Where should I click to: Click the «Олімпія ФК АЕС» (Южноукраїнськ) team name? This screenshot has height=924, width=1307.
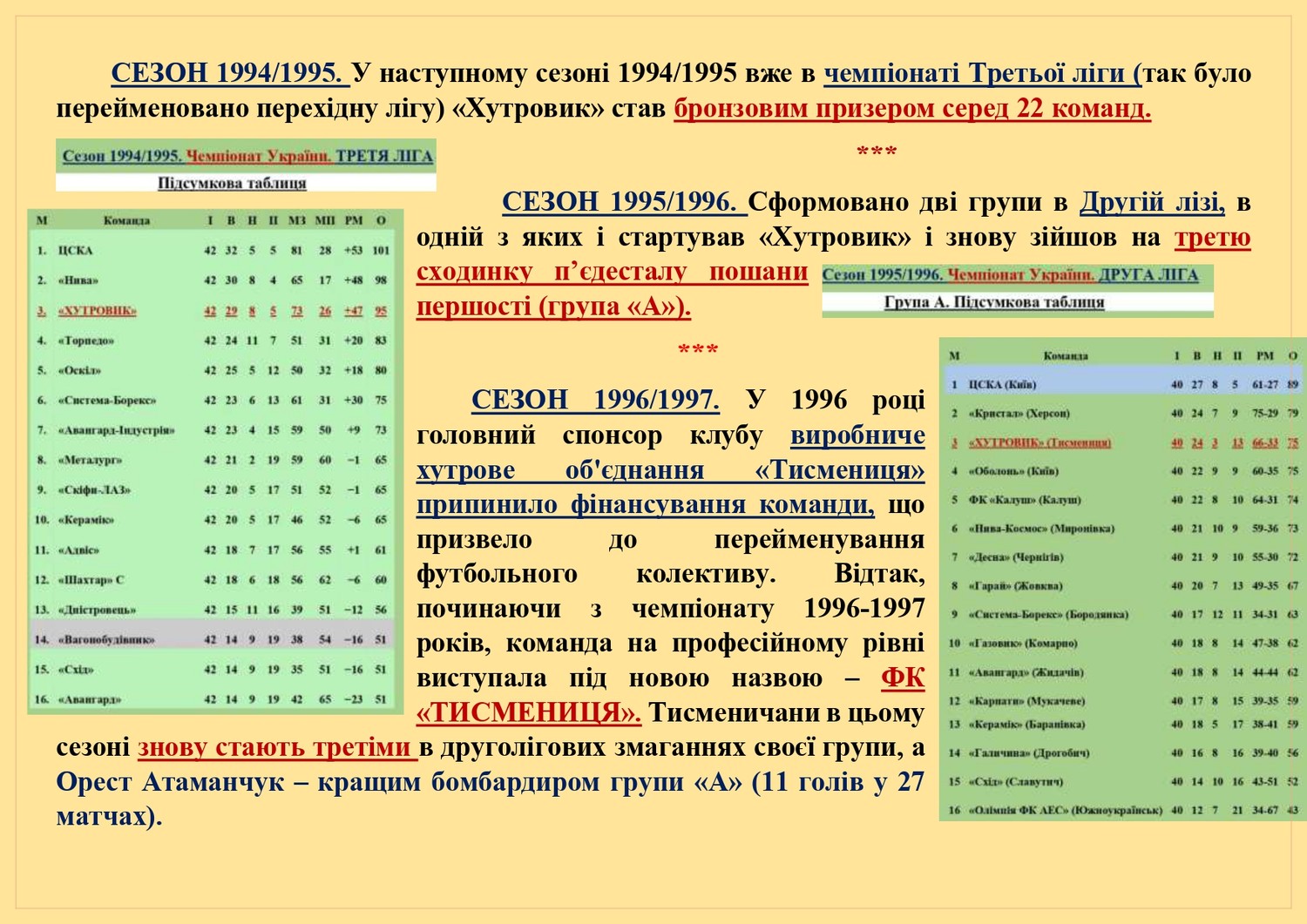point(1065,811)
